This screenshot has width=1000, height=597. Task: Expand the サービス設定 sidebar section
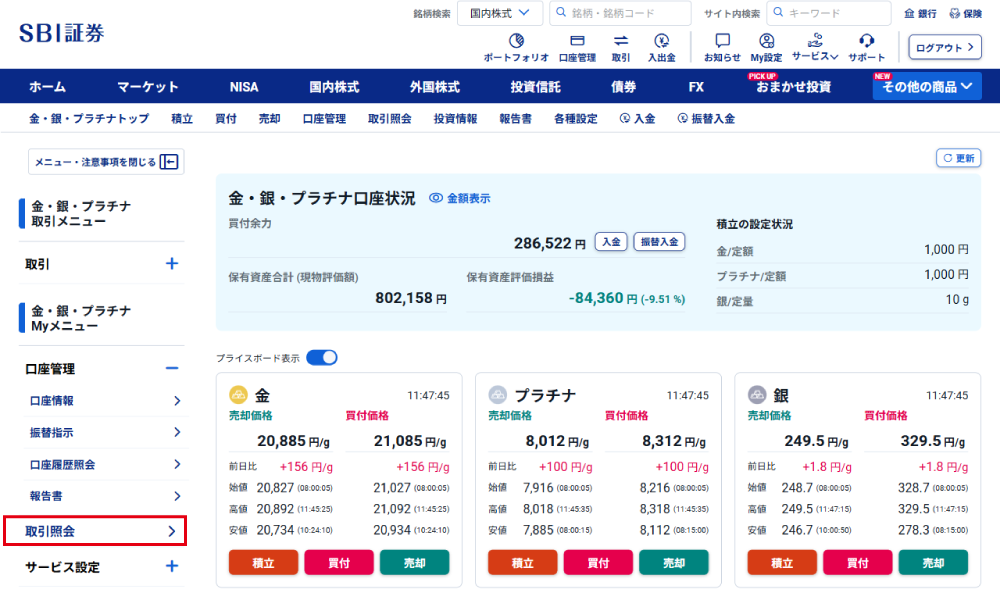[x=171, y=567]
